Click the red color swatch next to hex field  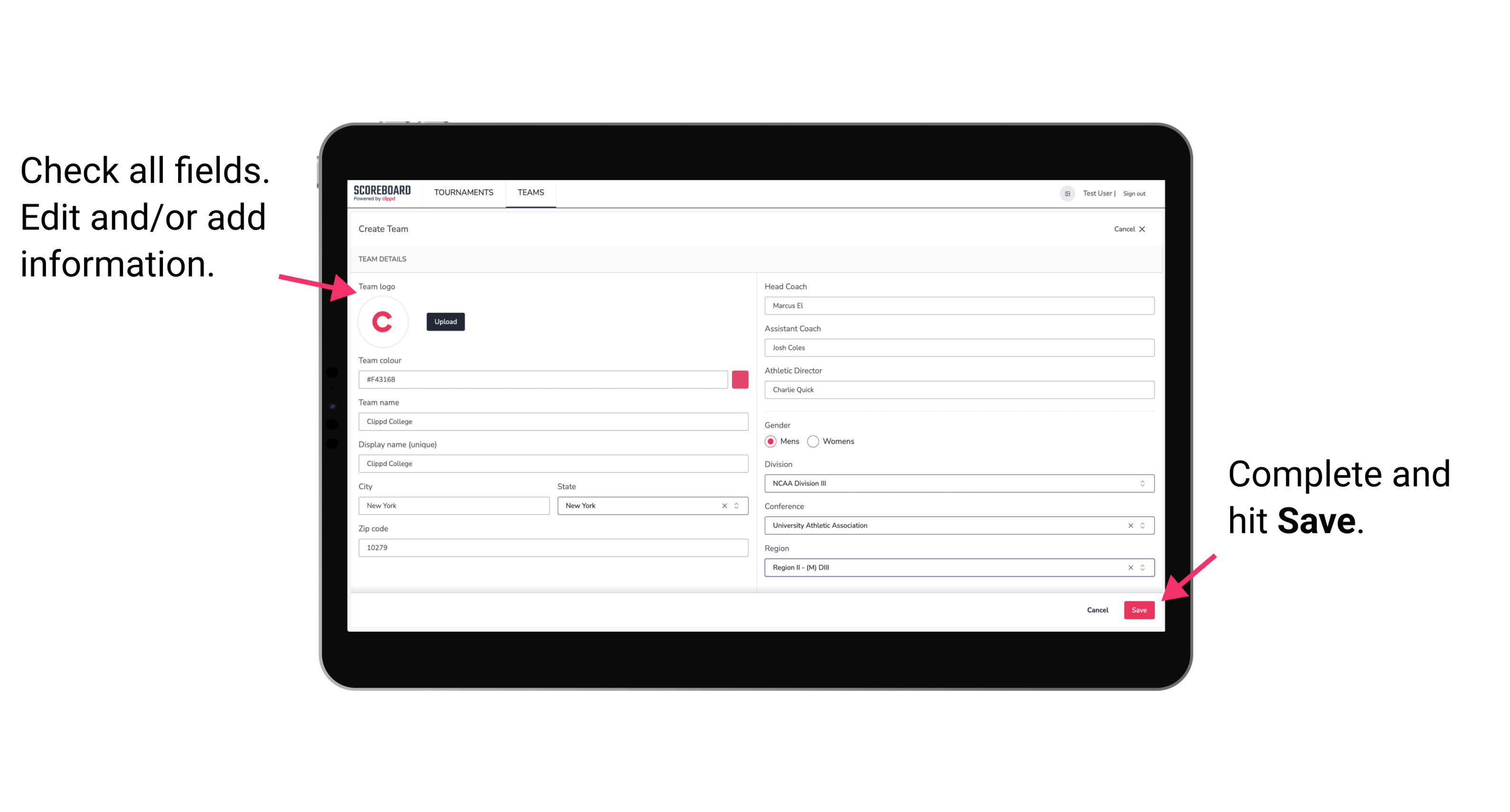point(743,379)
